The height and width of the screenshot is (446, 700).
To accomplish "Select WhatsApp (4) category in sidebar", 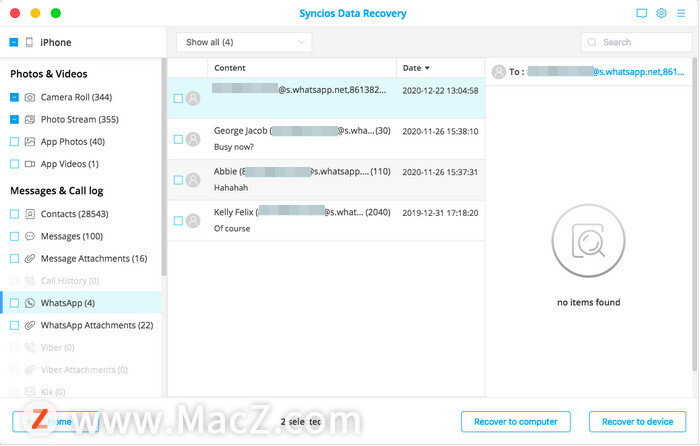I will point(82,303).
